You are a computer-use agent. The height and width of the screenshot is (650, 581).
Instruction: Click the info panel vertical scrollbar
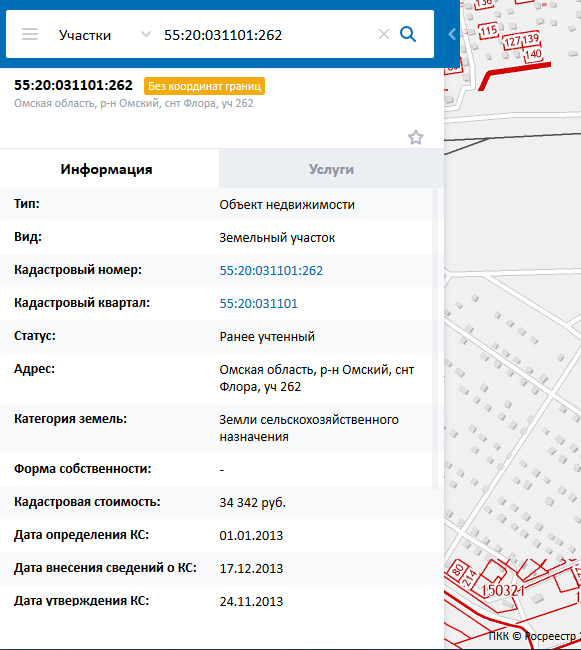[x=435, y=339]
